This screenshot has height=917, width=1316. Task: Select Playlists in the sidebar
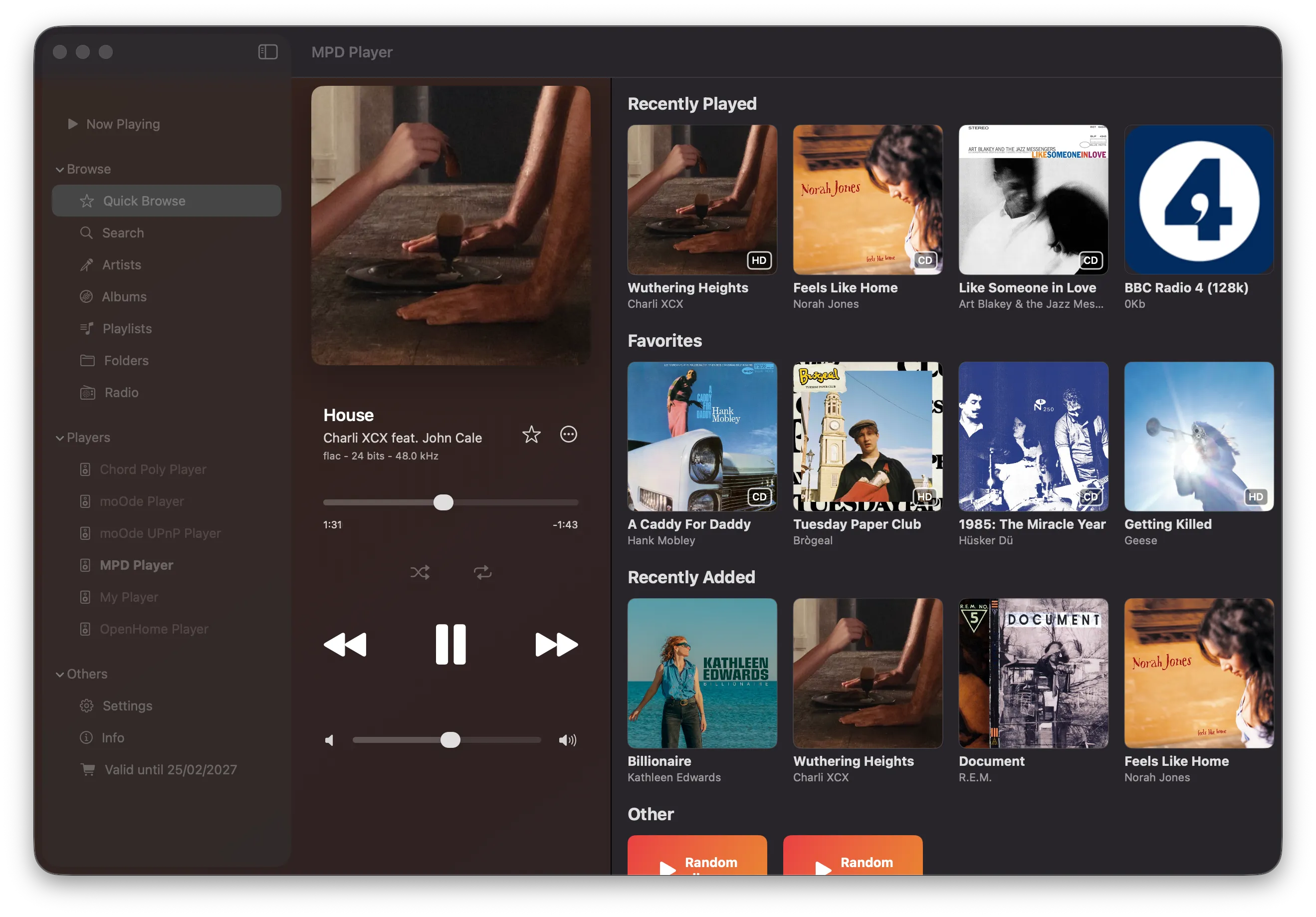[127, 328]
